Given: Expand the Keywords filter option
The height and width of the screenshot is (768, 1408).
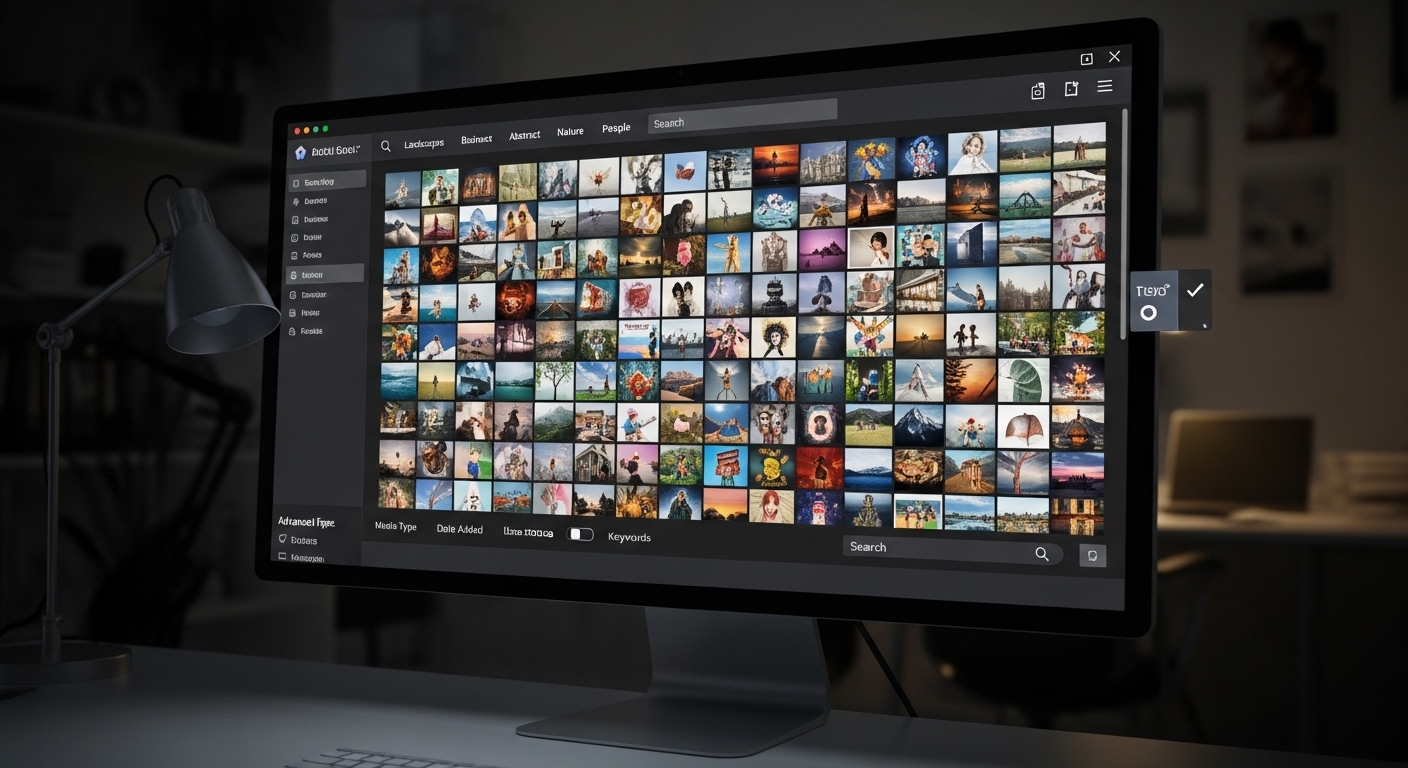Looking at the screenshot, I should click(629, 537).
